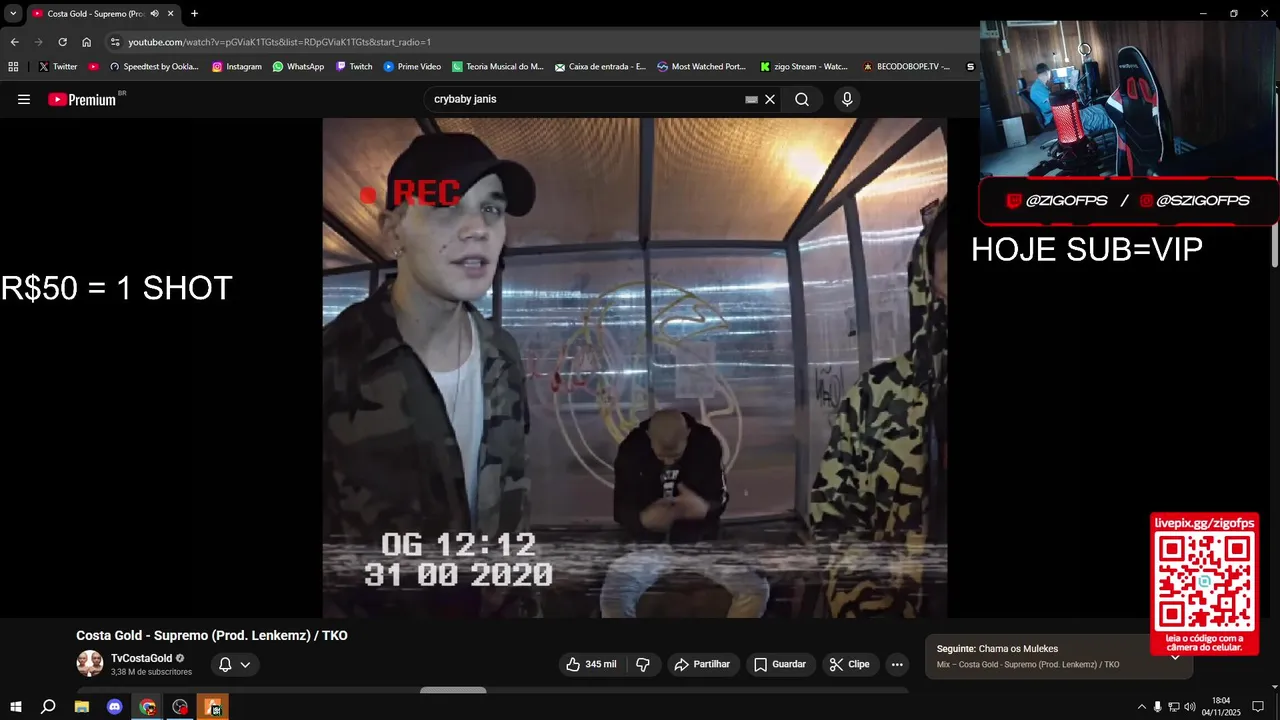Open Teoria Musical bookmark
The height and width of the screenshot is (720, 1280).
pyautogui.click(x=498, y=66)
